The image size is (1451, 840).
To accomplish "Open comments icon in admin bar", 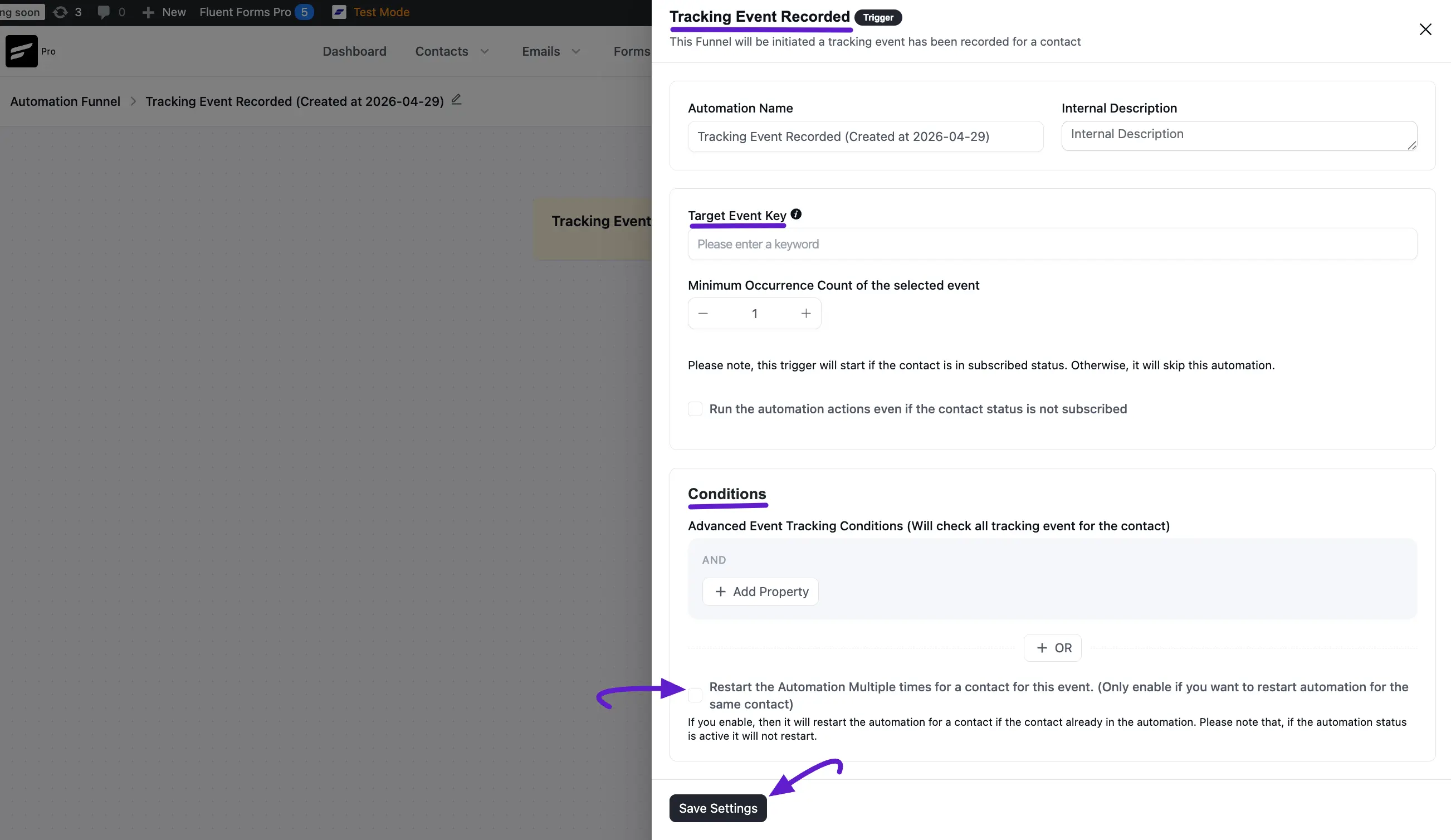I will tap(104, 12).
